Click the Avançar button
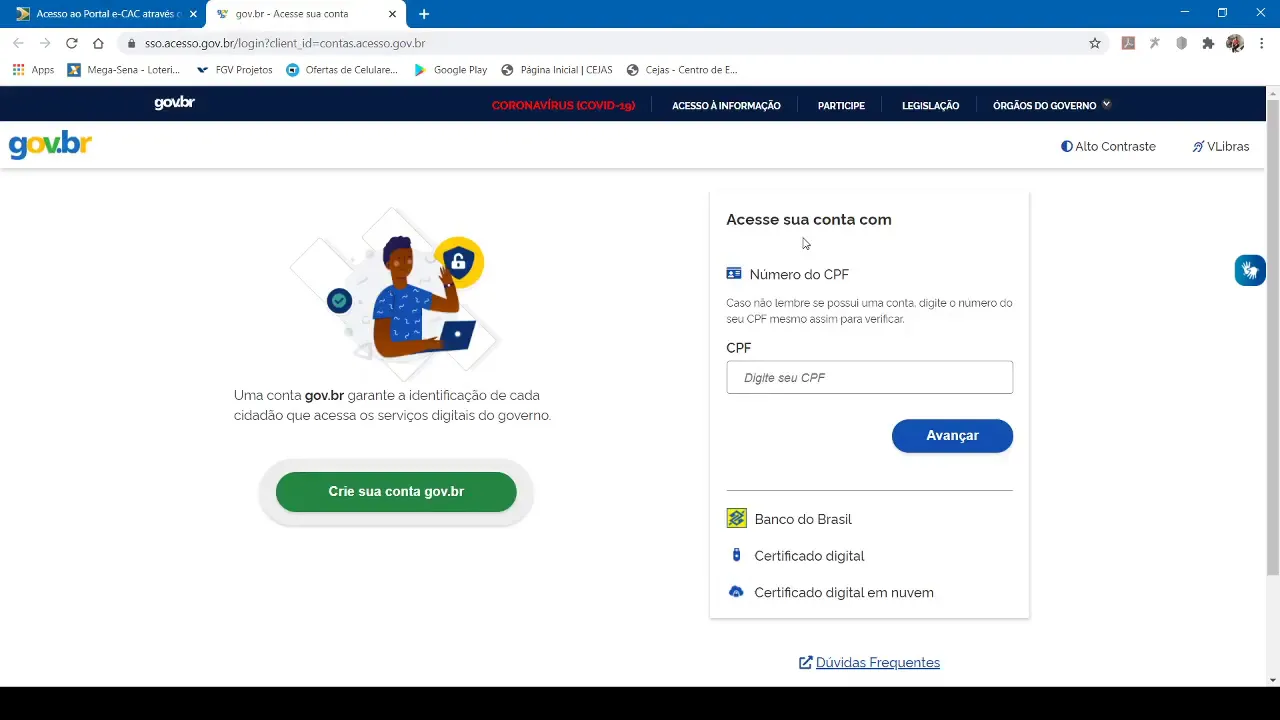The width and height of the screenshot is (1280, 720). coord(952,436)
